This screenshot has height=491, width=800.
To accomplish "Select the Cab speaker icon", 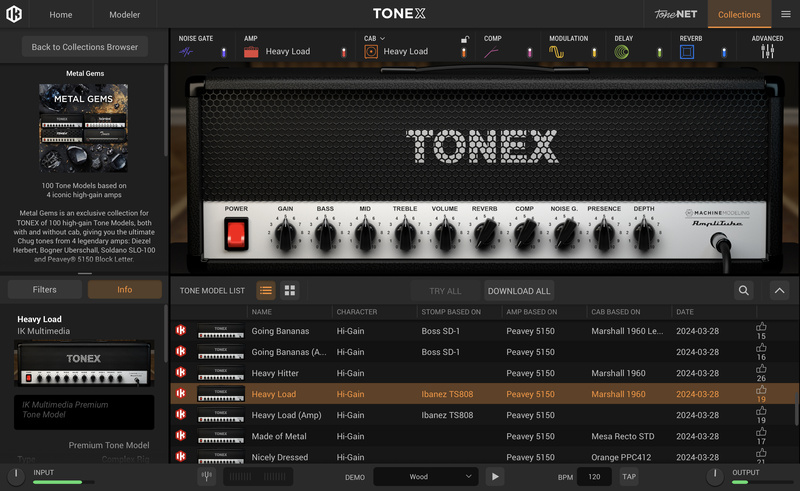I will pyautogui.click(x=371, y=52).
